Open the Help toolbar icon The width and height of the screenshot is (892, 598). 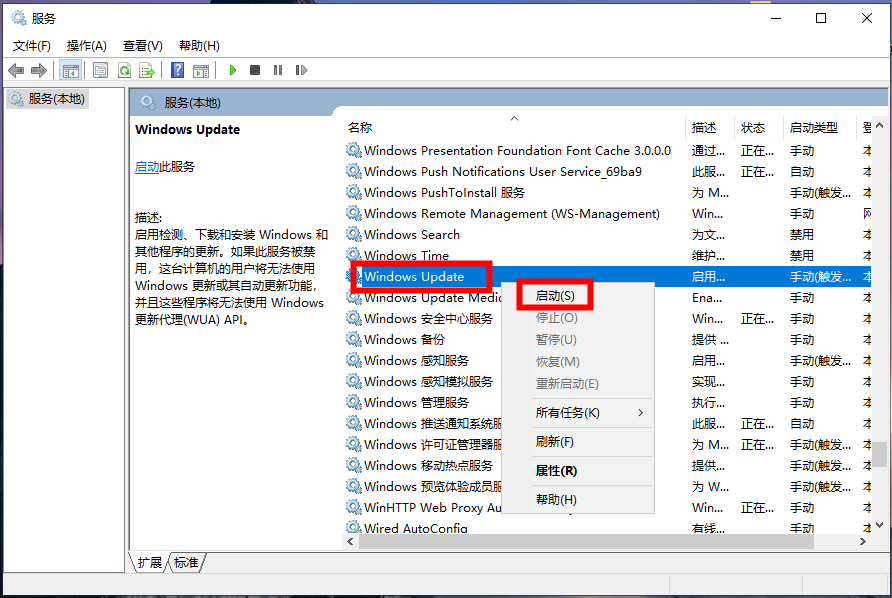[177, 71]
